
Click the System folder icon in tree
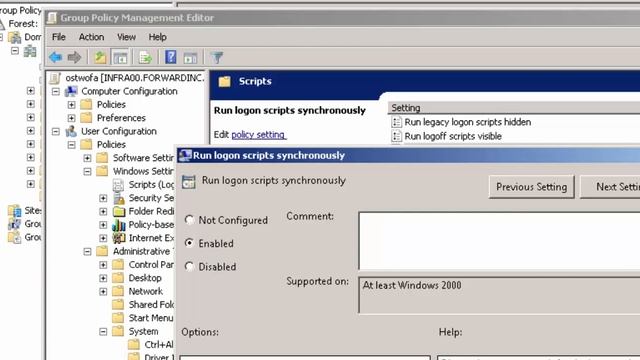click(x=118, y=331)
